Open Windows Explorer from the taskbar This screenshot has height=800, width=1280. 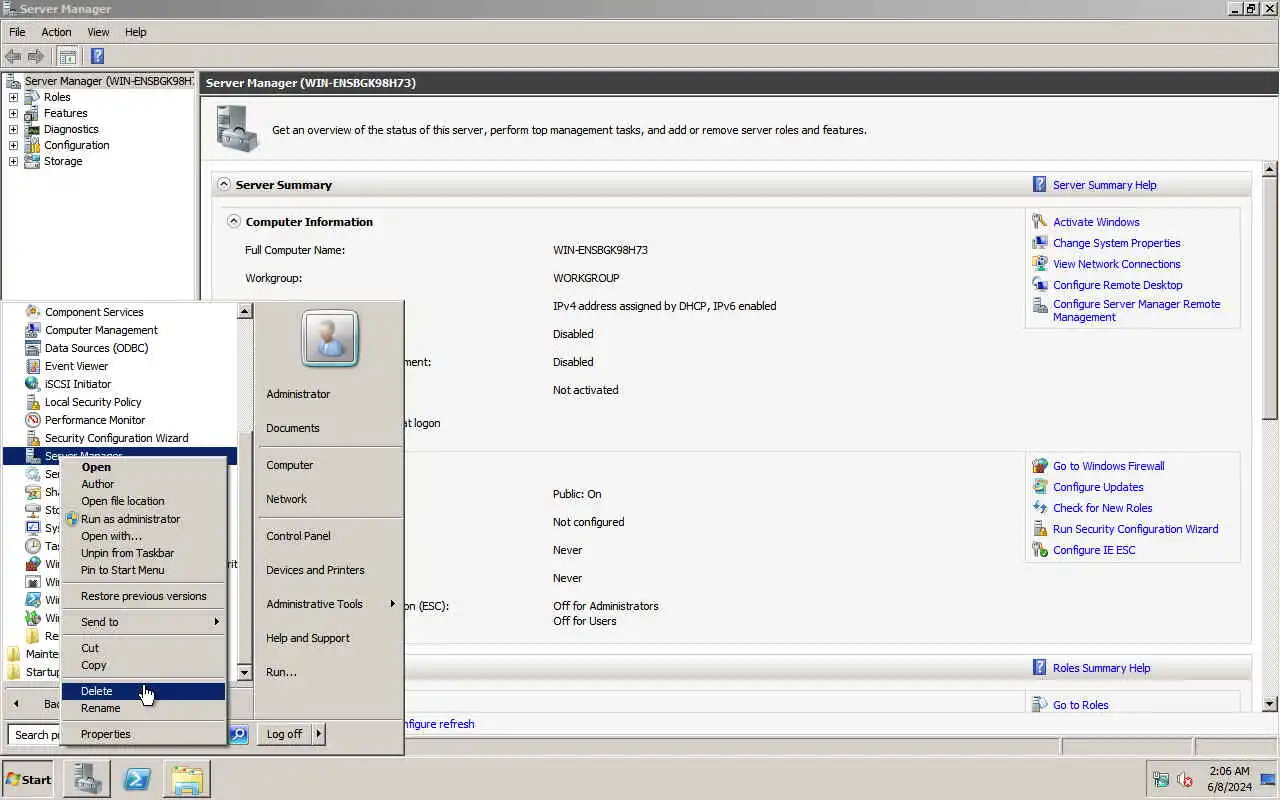coord(187,779)
